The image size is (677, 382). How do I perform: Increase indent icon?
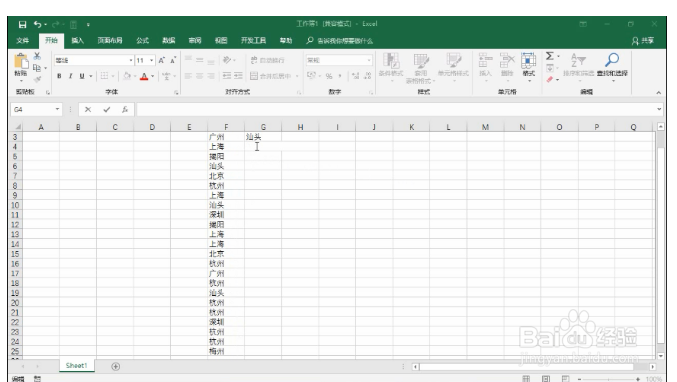click(238, 76)
